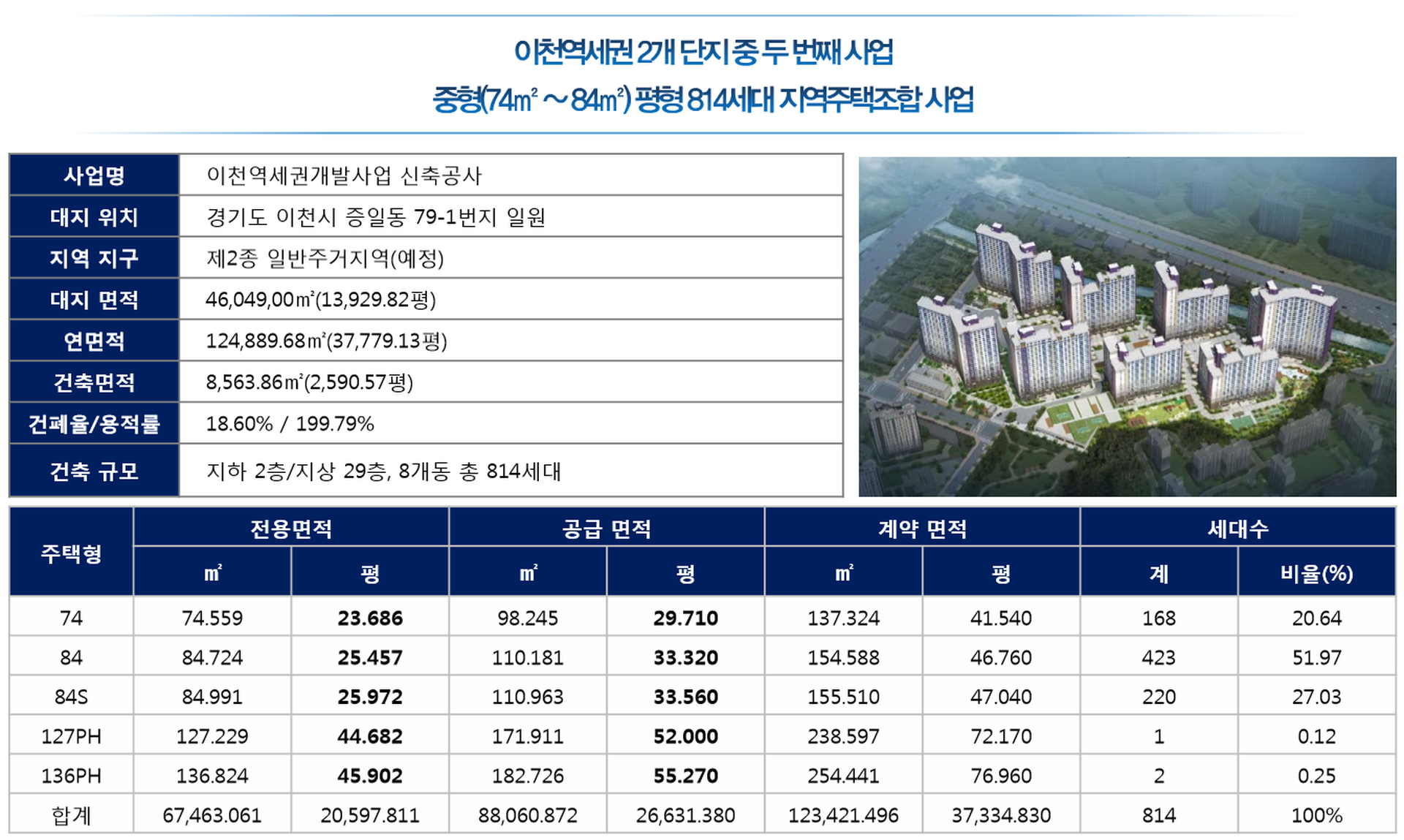Viewport: 1404px width, 840px height.
Task: Select cell value '98.245'
Action: pyautogui.click(x=528, y=618)
